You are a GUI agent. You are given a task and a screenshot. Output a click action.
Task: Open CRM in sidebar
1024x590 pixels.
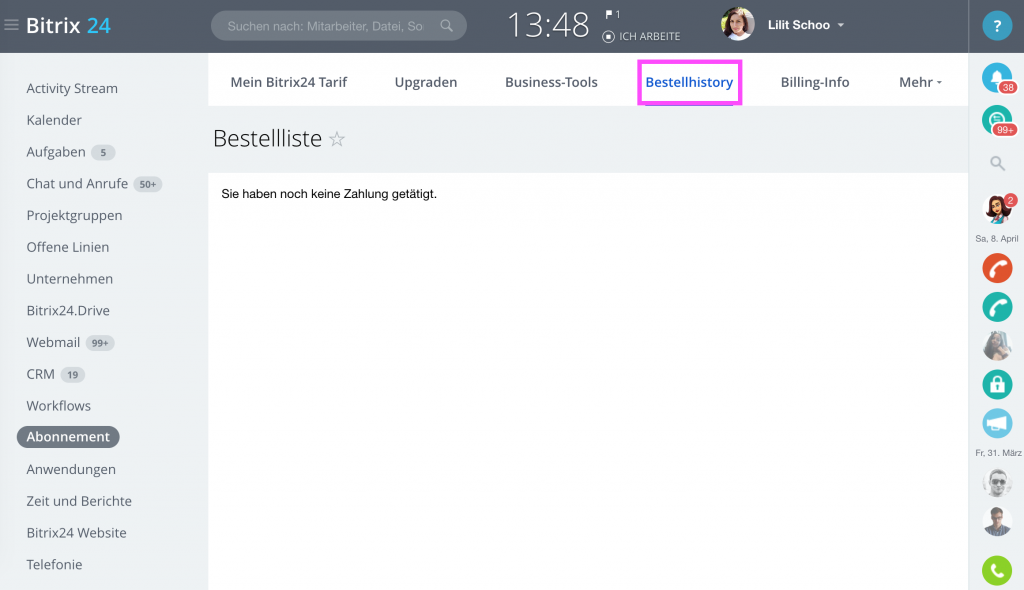(40, 374)
